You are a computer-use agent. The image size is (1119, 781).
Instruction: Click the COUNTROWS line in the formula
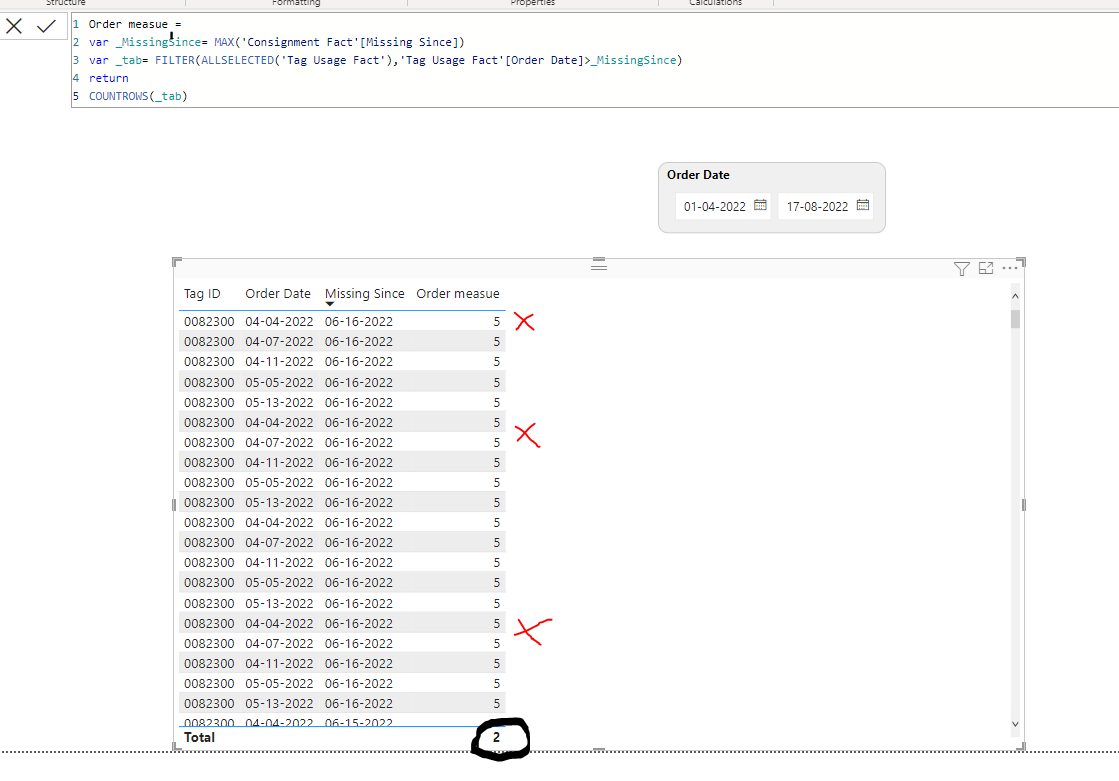138,96
